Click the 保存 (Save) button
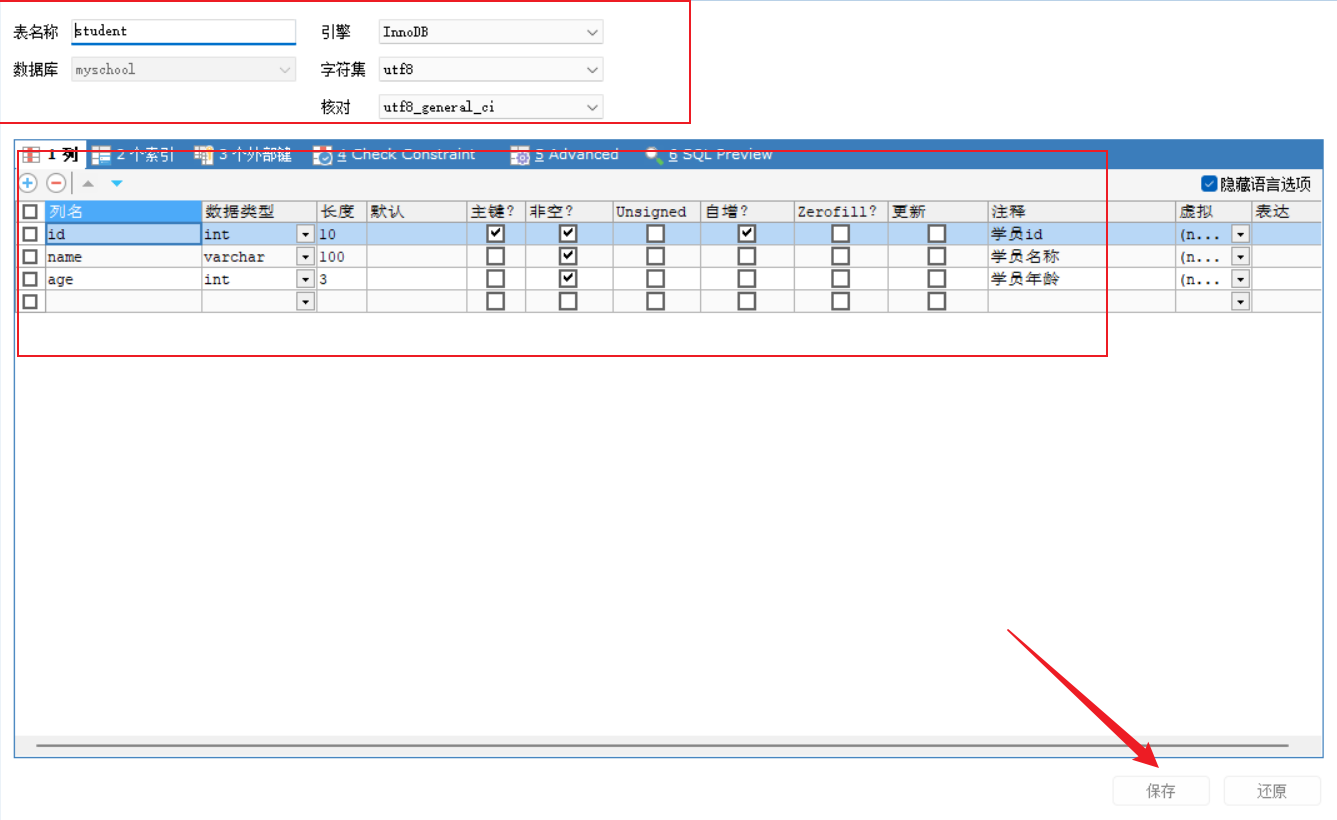 [x=1161, y=791]
